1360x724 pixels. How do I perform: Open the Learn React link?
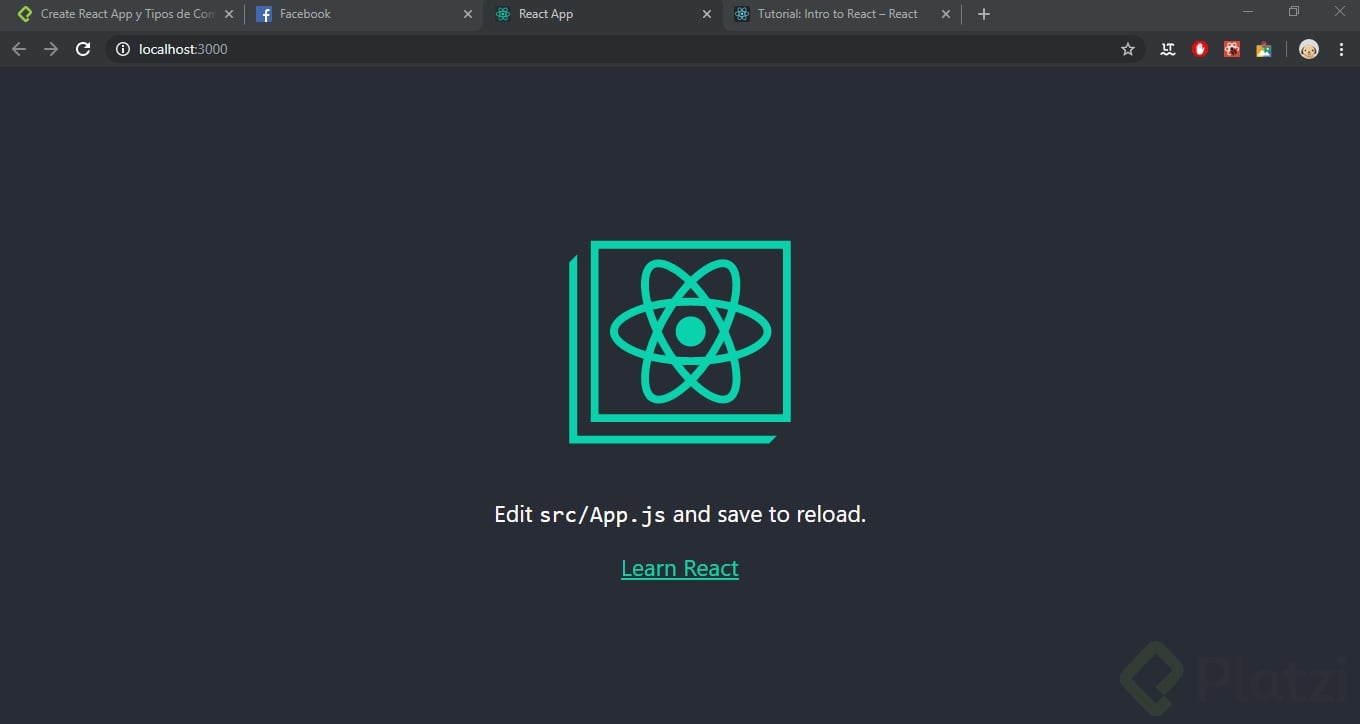click(x=680, y=567)
